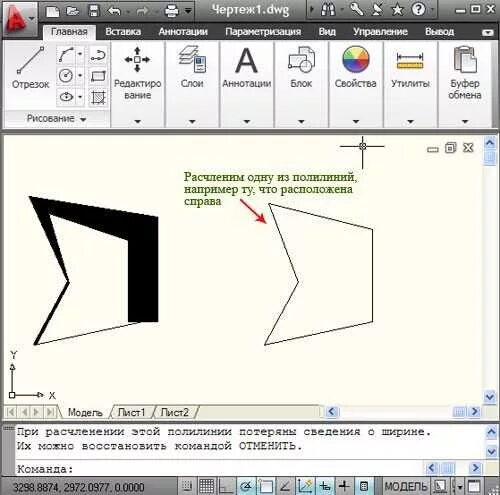
Task: Open the Слои panel dropdown
Action: pyautogui.click(x=192, y=122)
